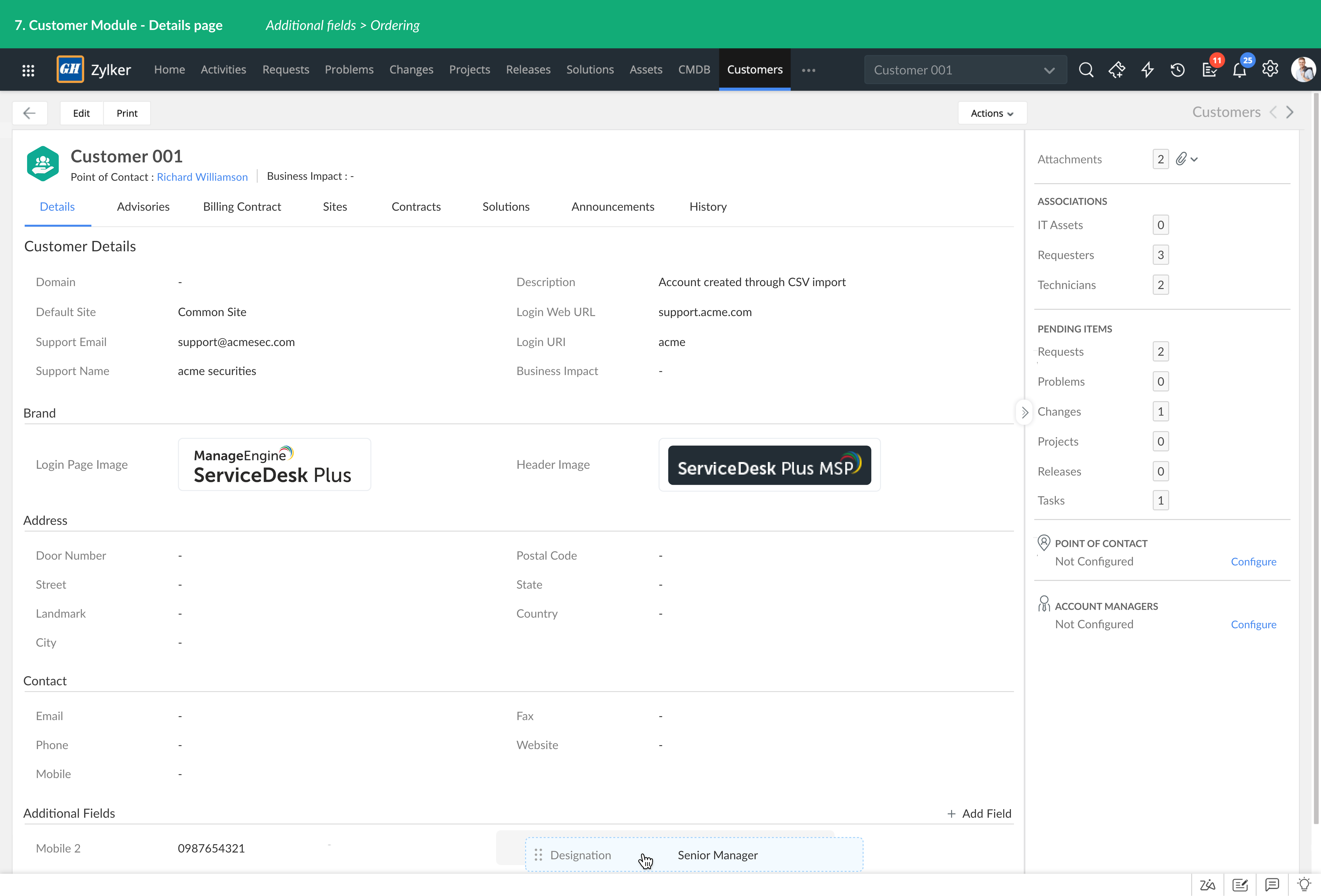Image resolution: width=1321 pixels, height=896 pixels.
Task: Switch to the Sites tab
Action: pyautogui.click(x=335, y=207)
